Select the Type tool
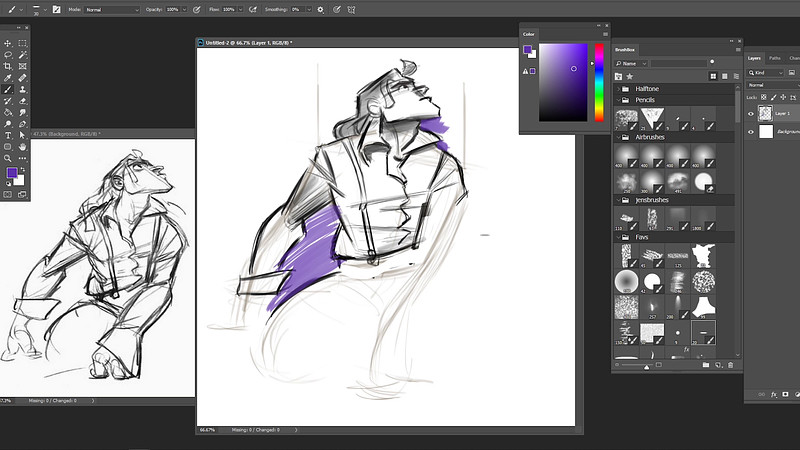The height and width of the screenshot is (450, 800). [x=8, y=136]
